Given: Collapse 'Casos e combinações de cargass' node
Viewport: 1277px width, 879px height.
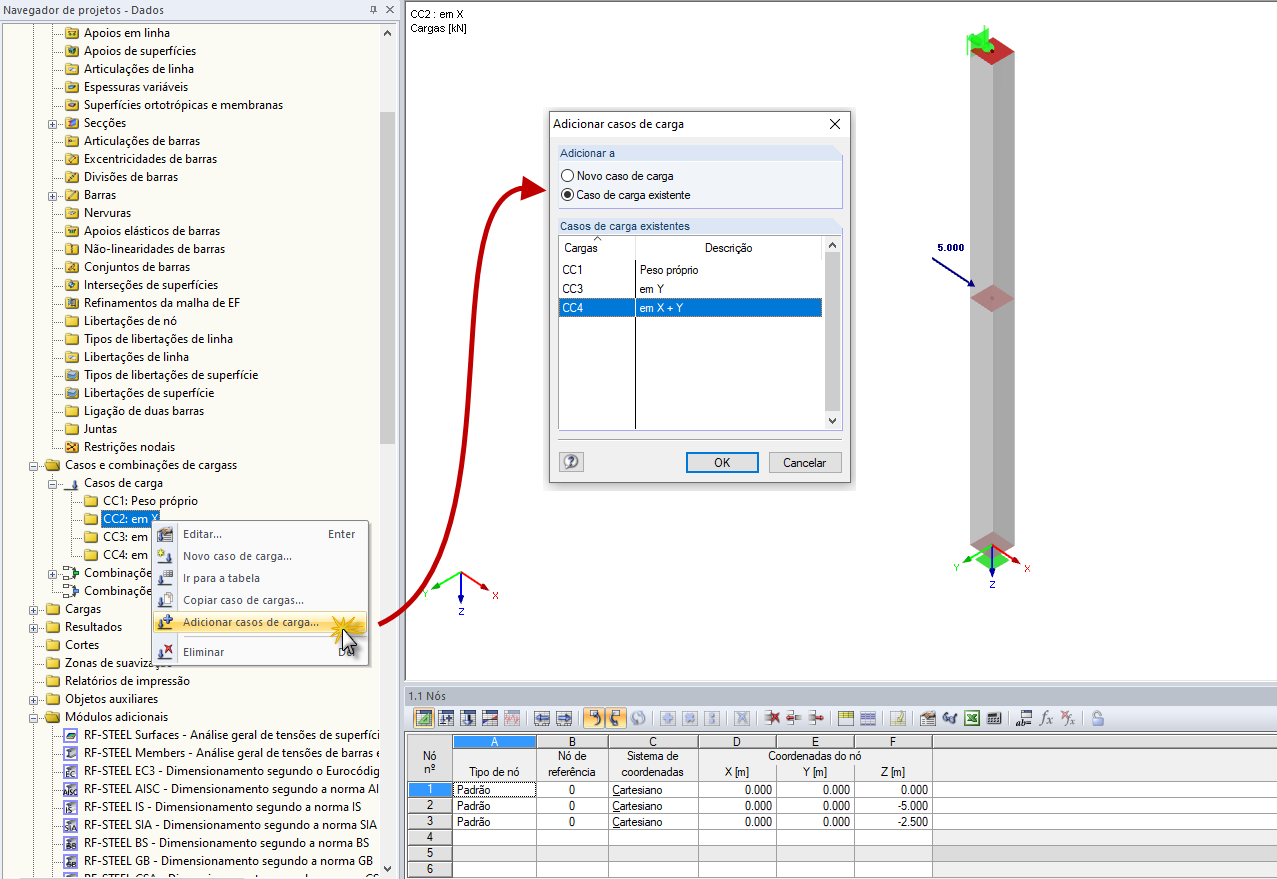Looking at the screenshot, I should click(34, 465).
